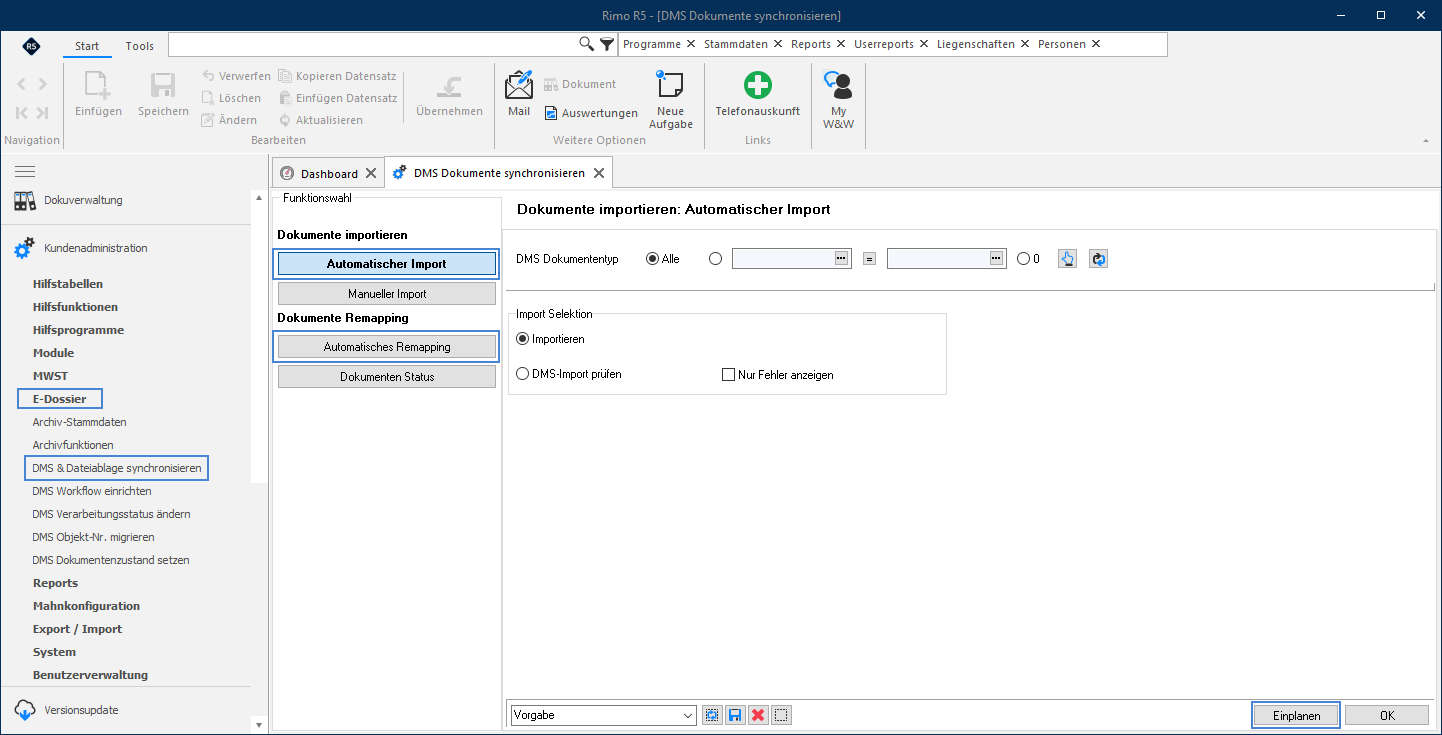Open DMS & Dateiablage synchronisieren
1442x735 pixels.
[117, 468]
